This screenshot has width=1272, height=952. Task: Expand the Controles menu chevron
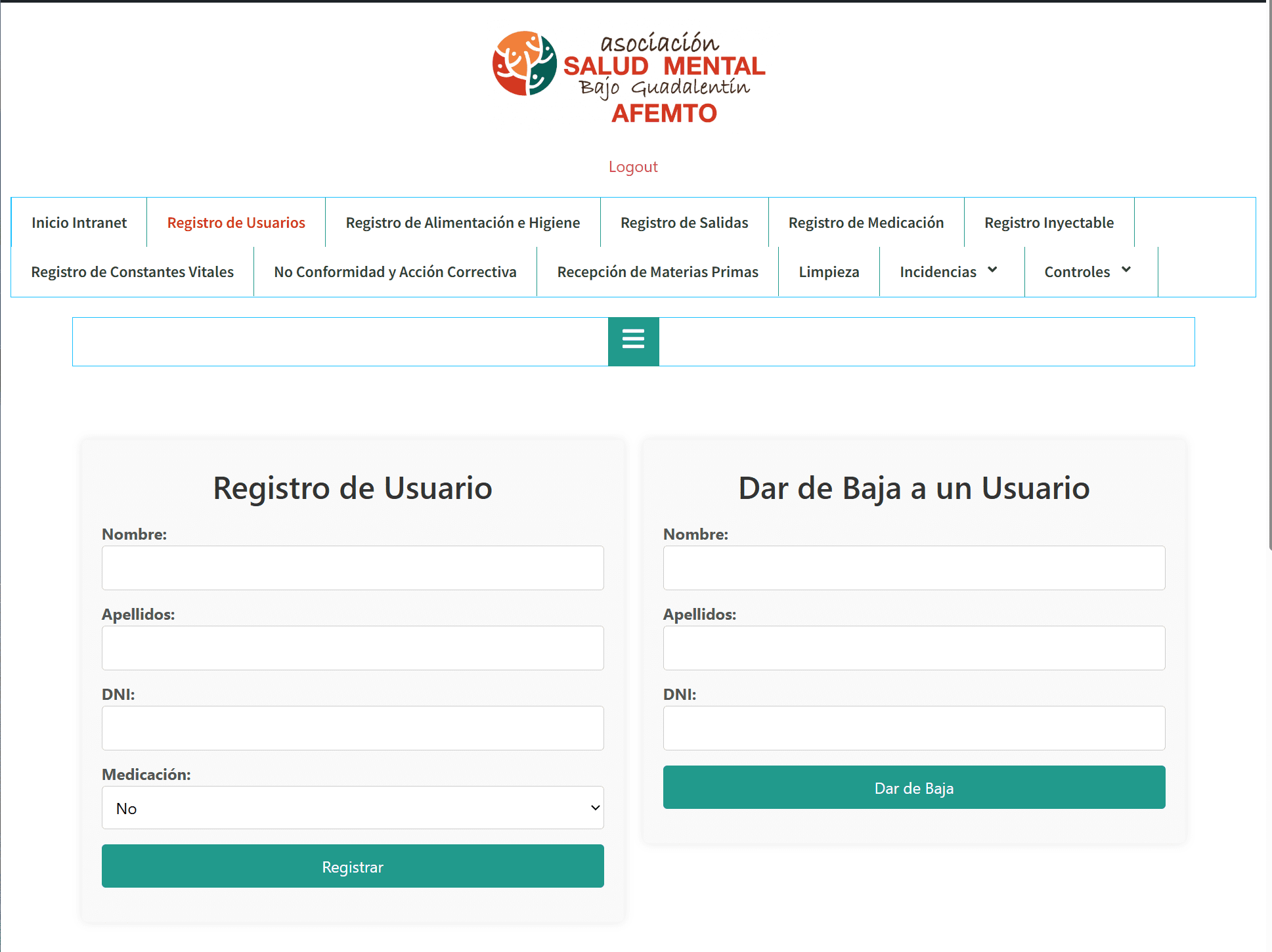click(1126, 270)
